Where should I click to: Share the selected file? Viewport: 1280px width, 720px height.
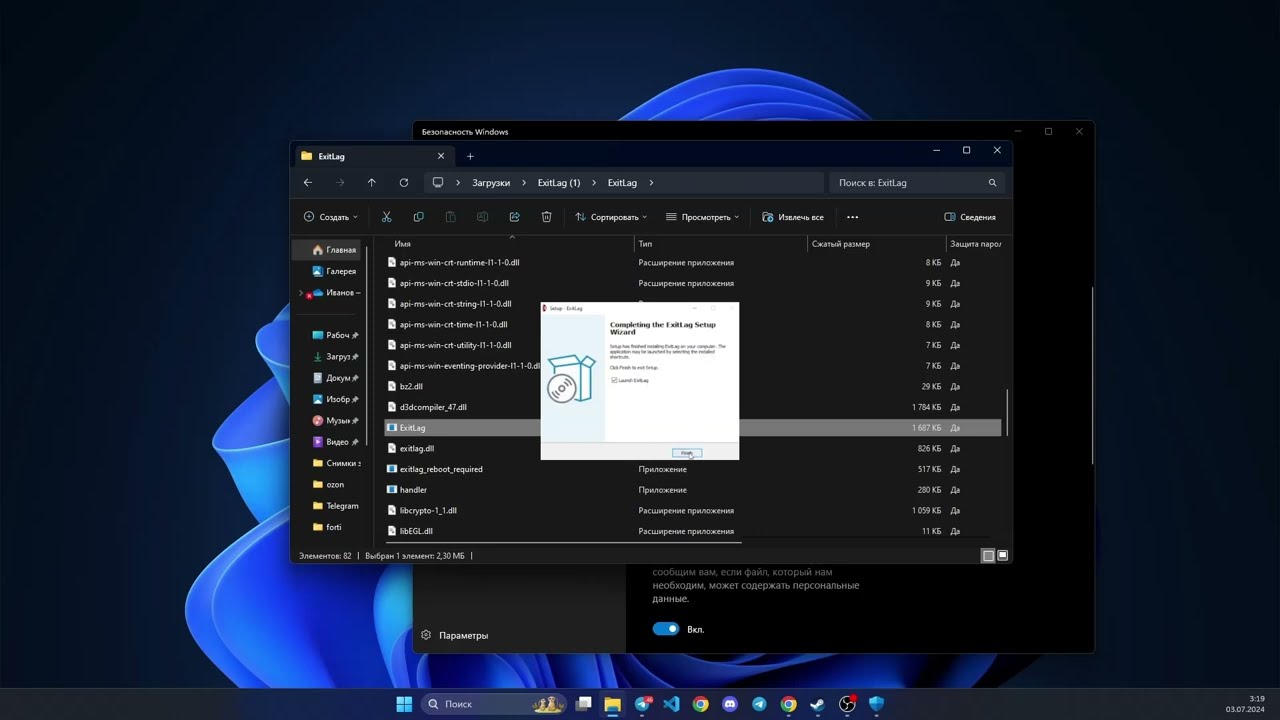pos(515,217)
